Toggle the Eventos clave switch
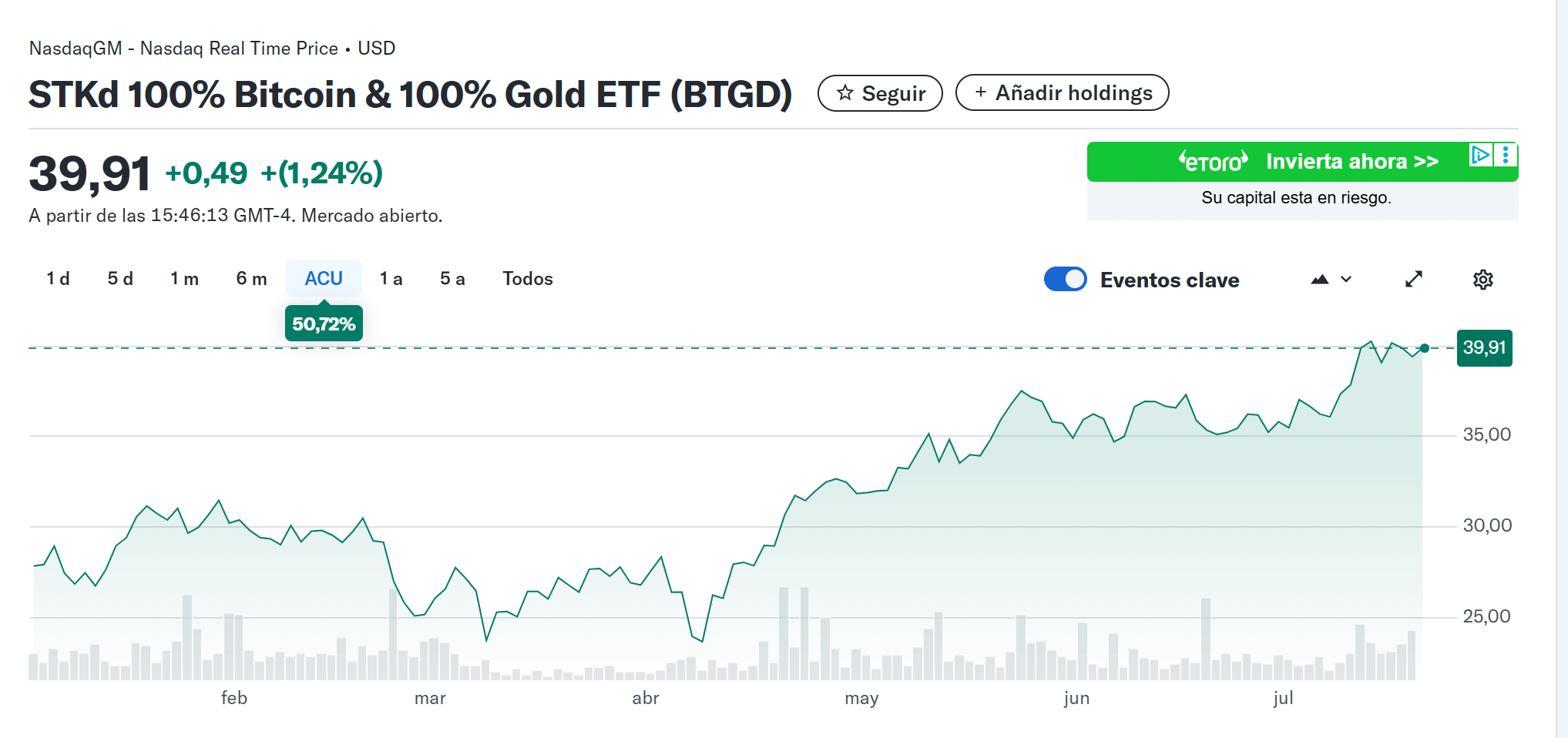 (x=1065, y=279)
